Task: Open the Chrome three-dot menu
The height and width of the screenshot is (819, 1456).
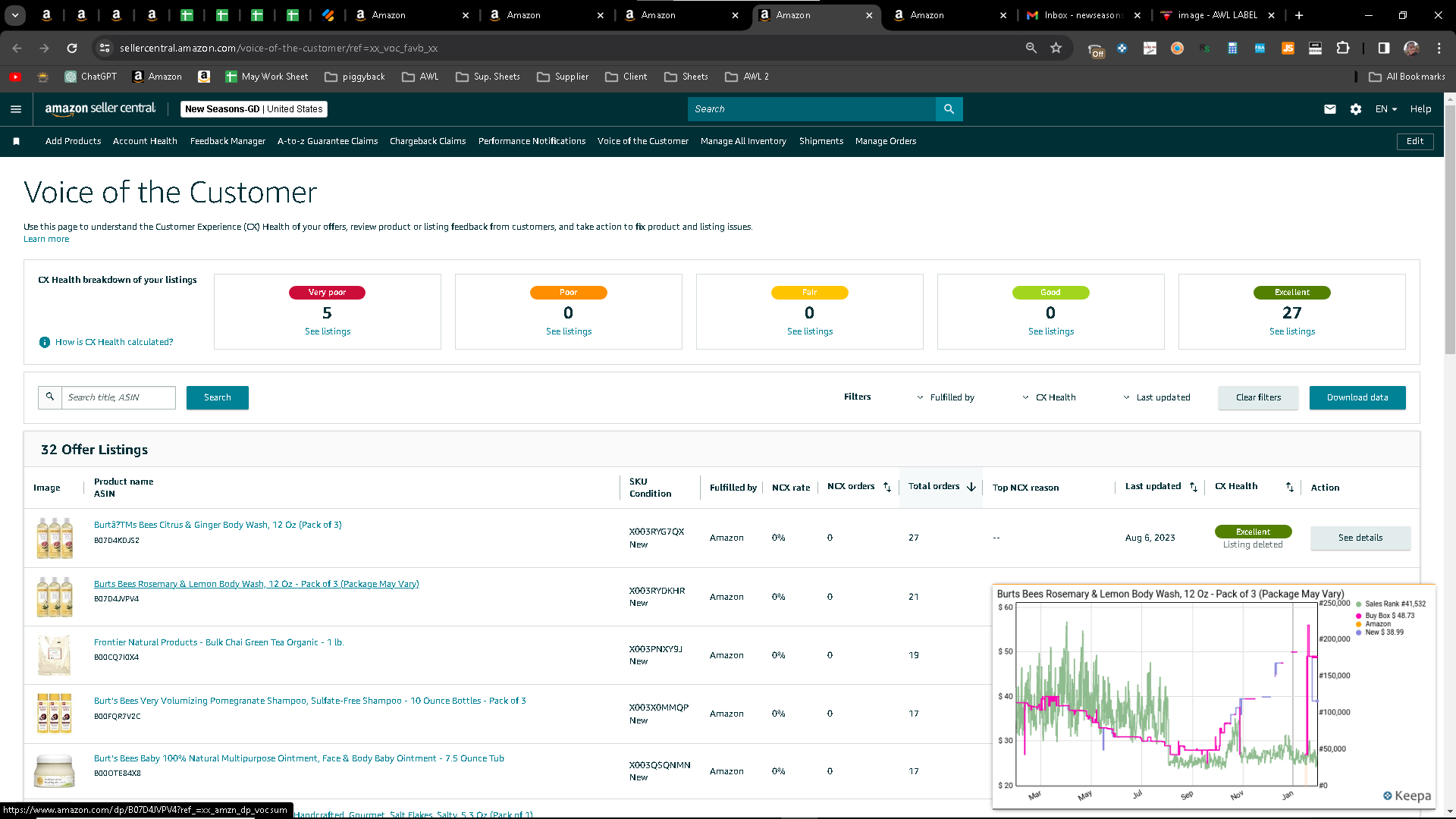Action: (1439, 48)
